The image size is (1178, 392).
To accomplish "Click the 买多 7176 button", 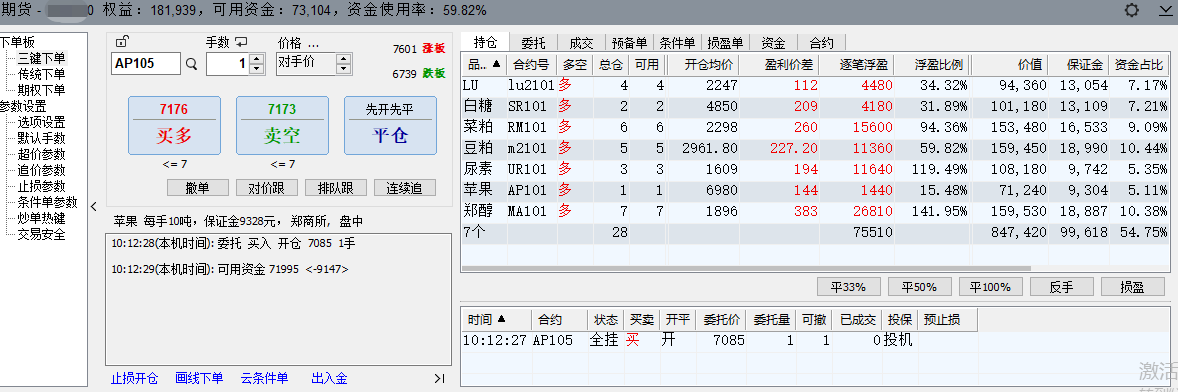I will (174, 125).
